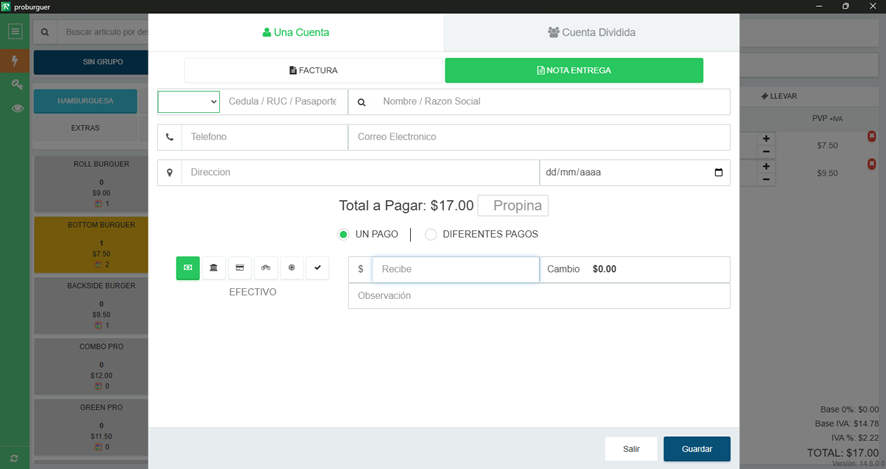Viewport: 886px width, 469px height.
Task: Open the key icon in the sidebar
Action: click(x=17, y=84)
